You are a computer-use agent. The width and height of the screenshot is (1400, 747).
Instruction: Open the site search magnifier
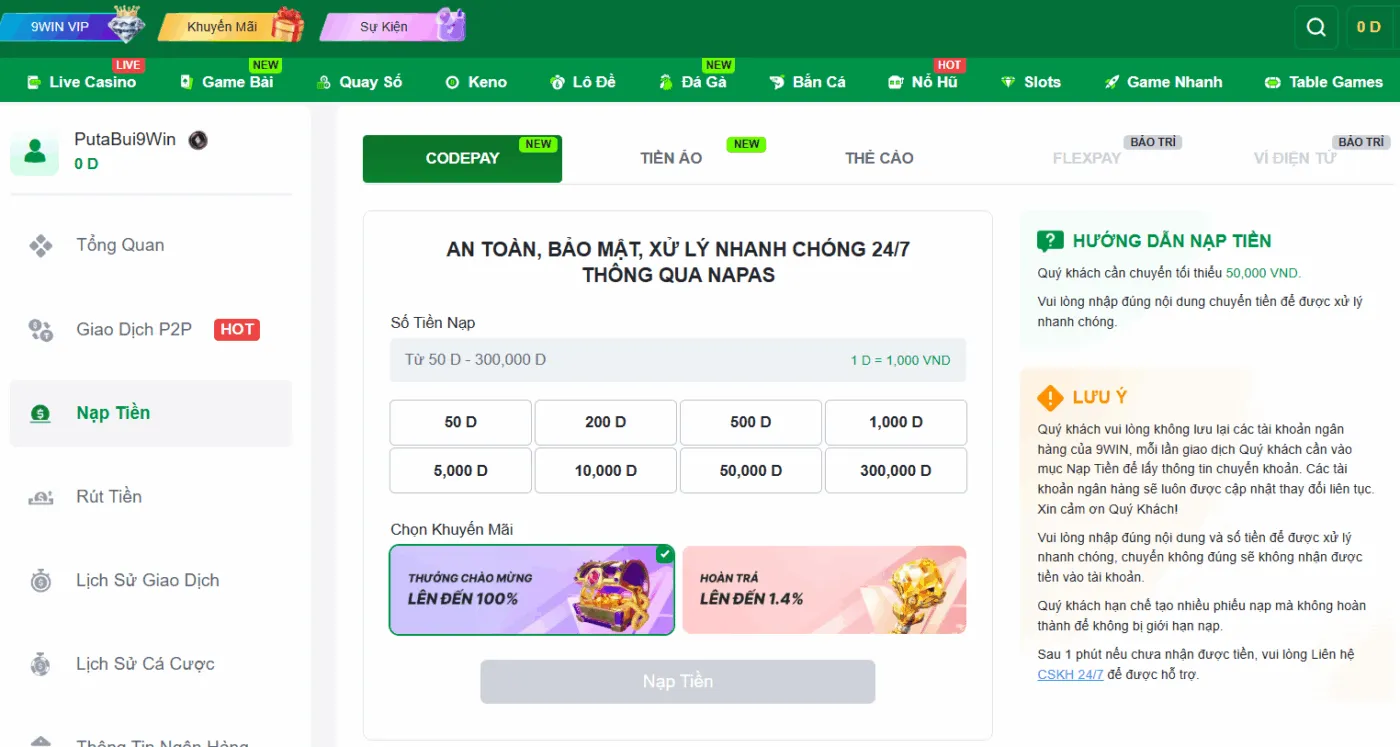1315,27
